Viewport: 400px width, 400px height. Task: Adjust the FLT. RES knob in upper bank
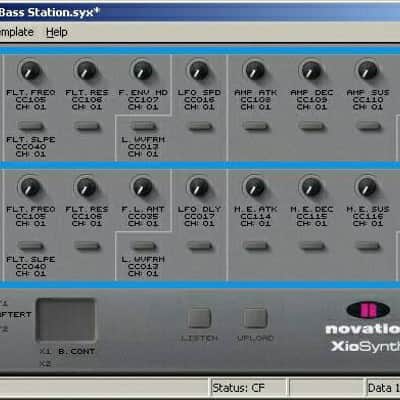click(87, 71)
